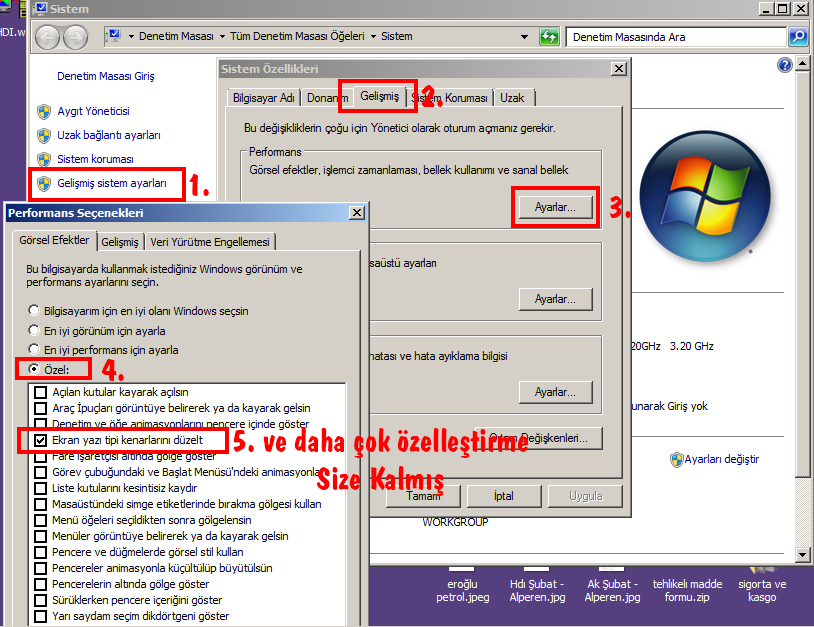Viewport: 814px width, 627px height.
Task: Check 'Sürüklerken pencere içeriğini göster'
Action: [x=40, y=601]
